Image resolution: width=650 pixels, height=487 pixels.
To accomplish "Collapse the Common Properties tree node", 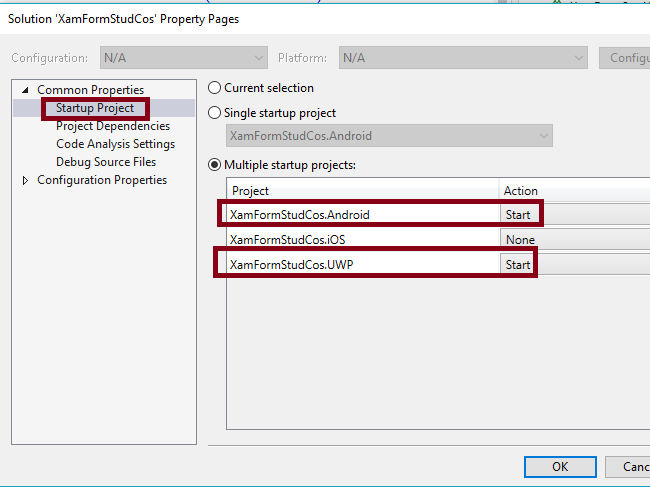I will 26,90.
